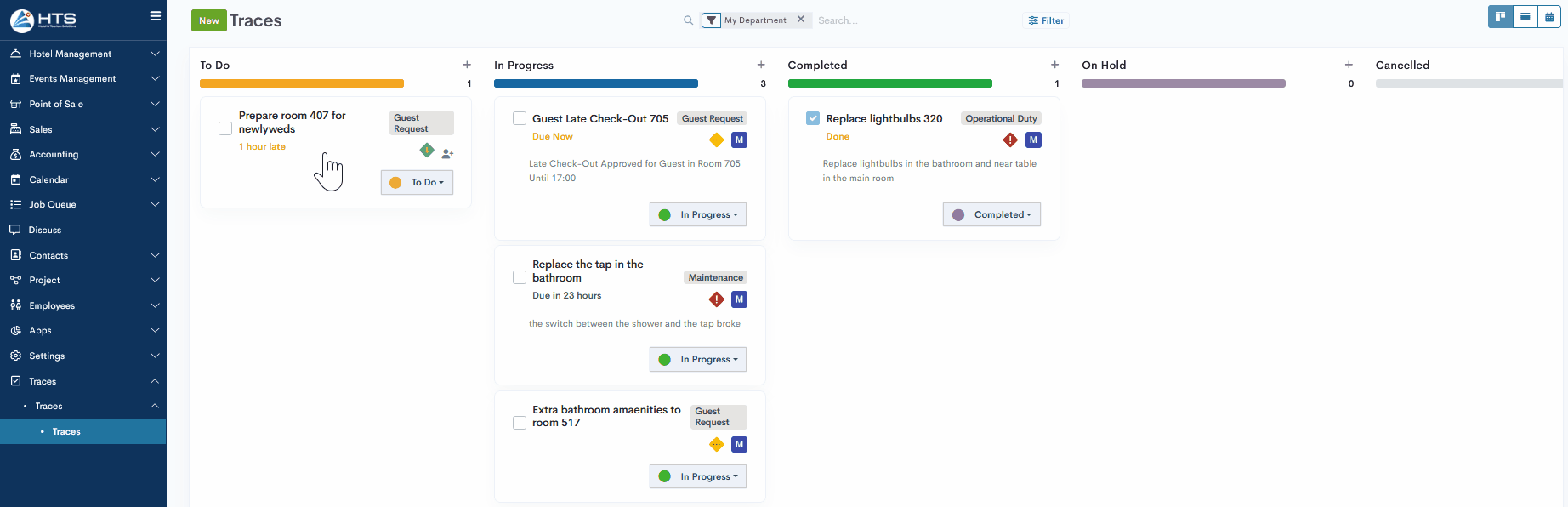Screen dimensions: 1568x507
Task: Open the Completed status dropdown
Action: click(x=991, y=214)
